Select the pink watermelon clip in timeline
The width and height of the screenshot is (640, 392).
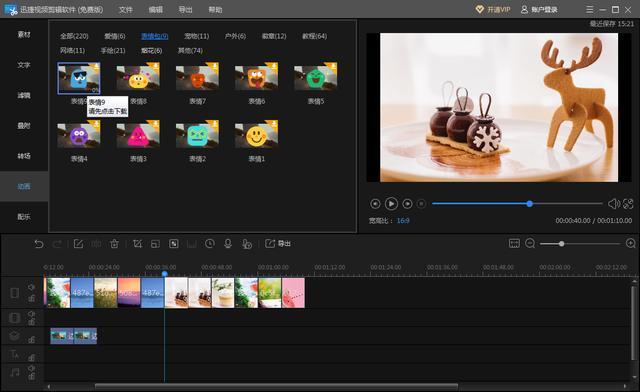coord(293,293)
